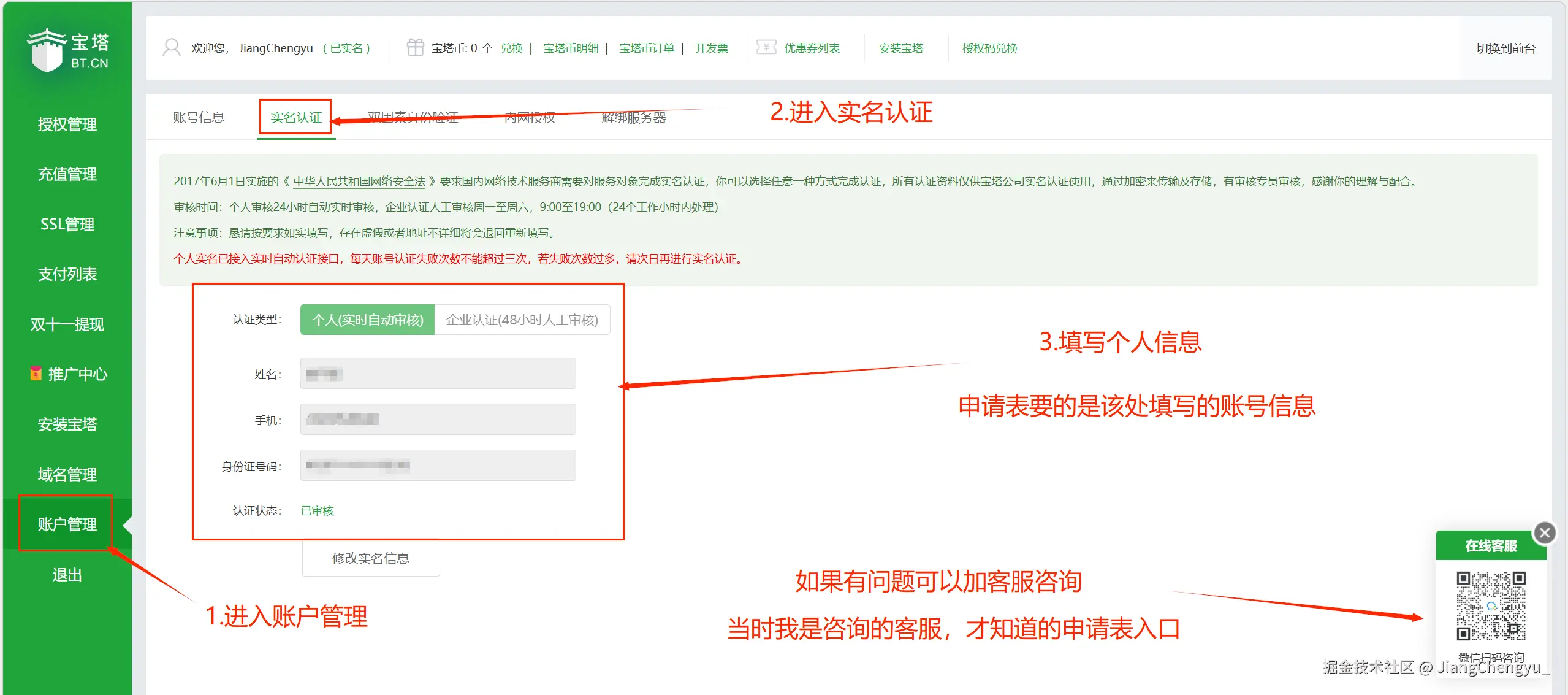This screenshot has width=1568, height=695.
Task: Switch to 账号信息 tab
Action: pyautogui.click(x=199, y=117)
